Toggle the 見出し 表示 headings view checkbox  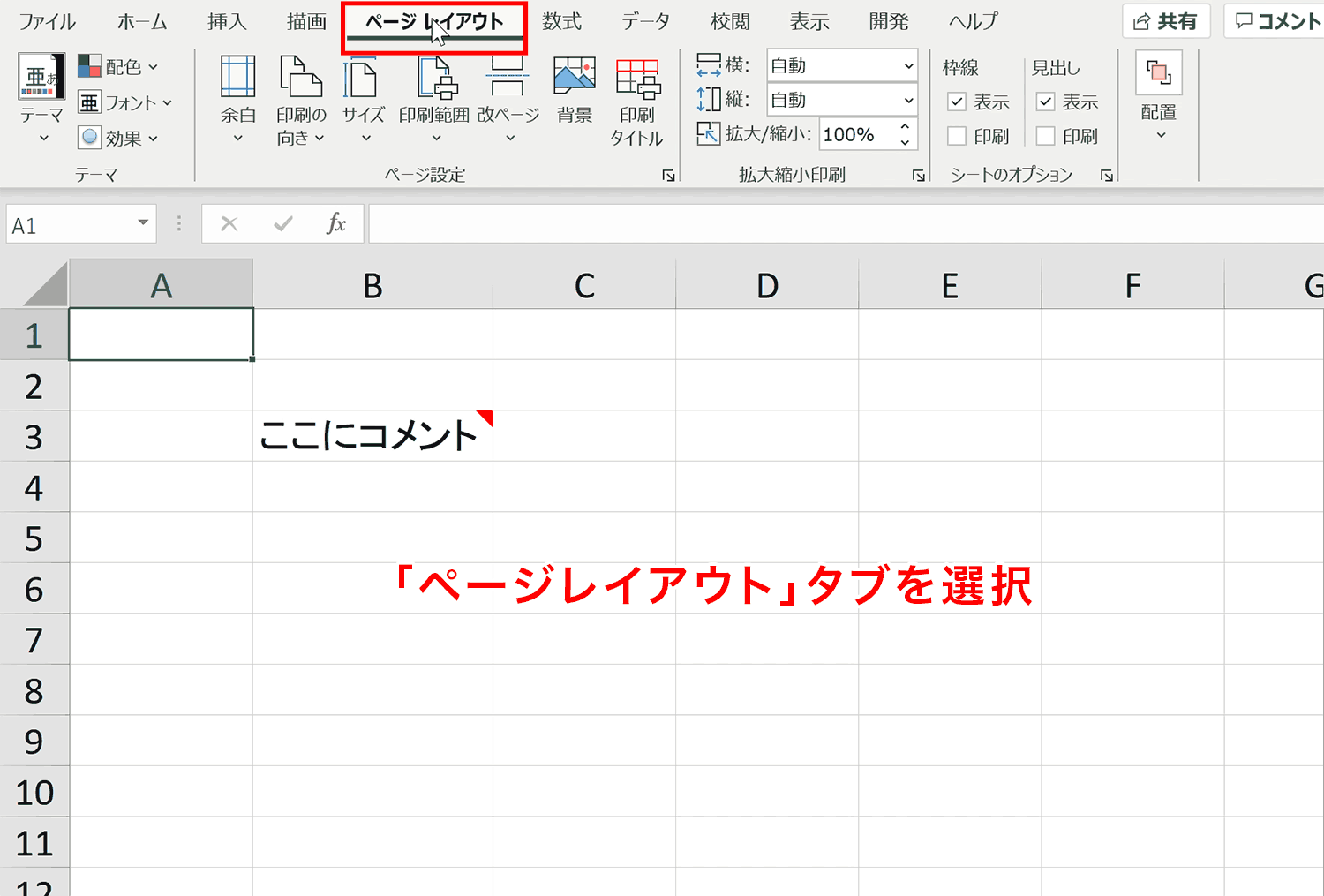coord(1046,102)
